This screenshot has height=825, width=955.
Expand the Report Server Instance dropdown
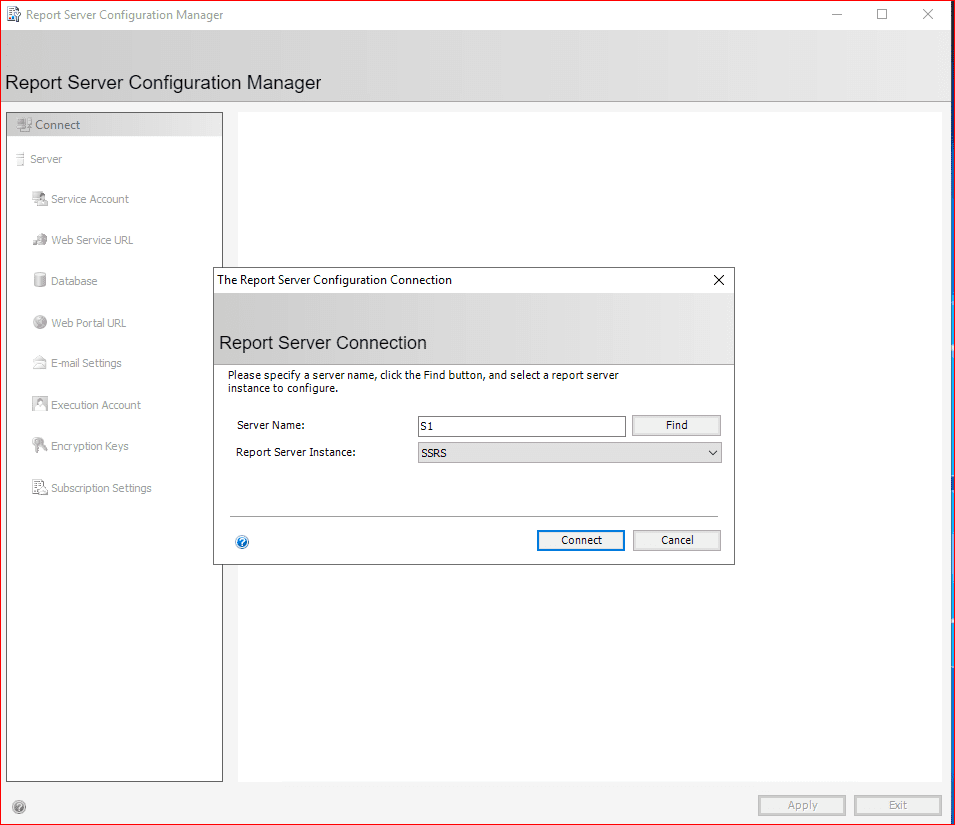click(712, 453)
